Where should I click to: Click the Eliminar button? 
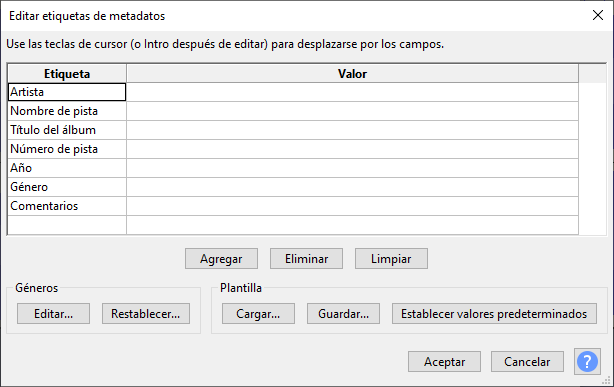coord(306,259)
